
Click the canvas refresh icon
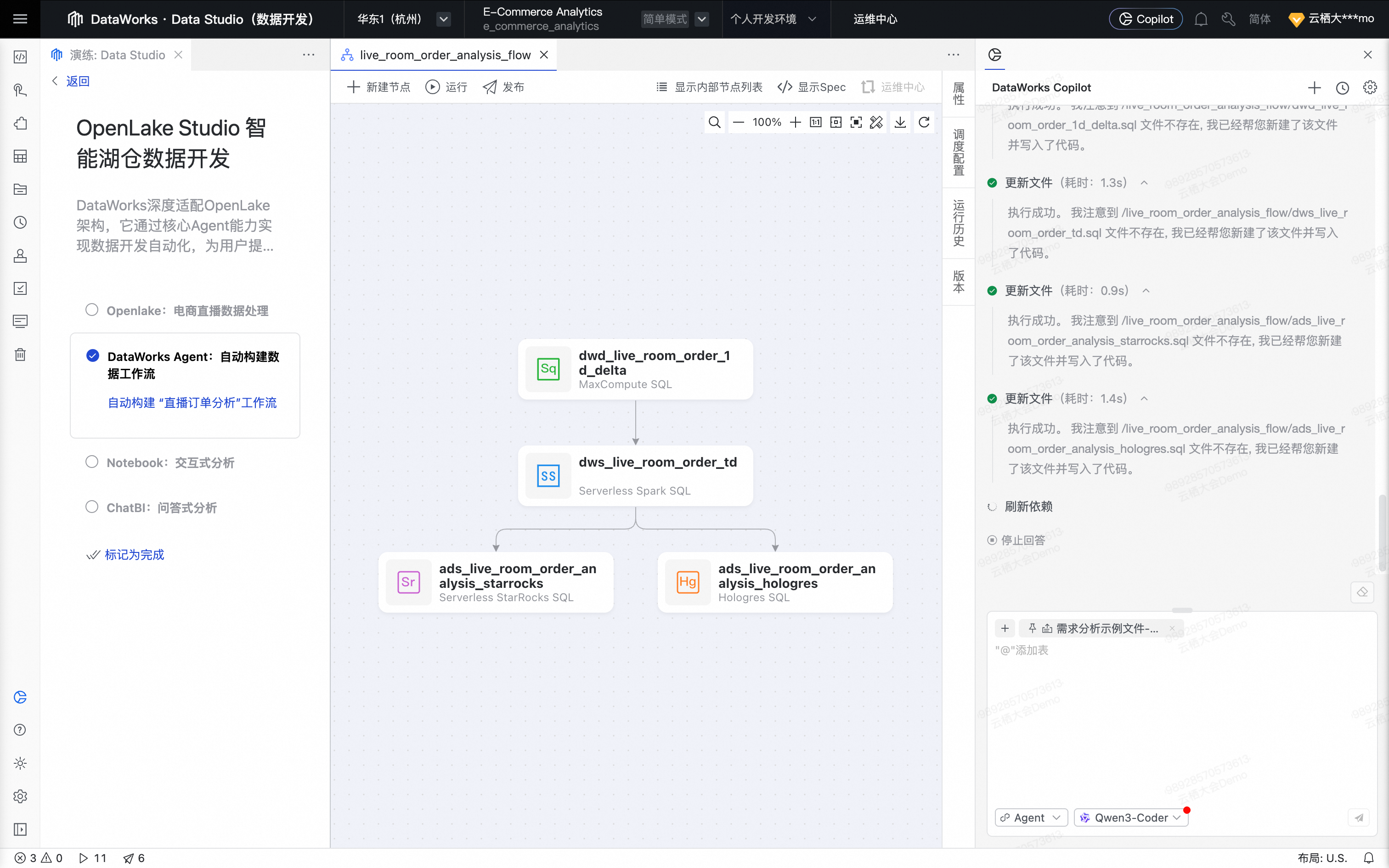point(924,122)
